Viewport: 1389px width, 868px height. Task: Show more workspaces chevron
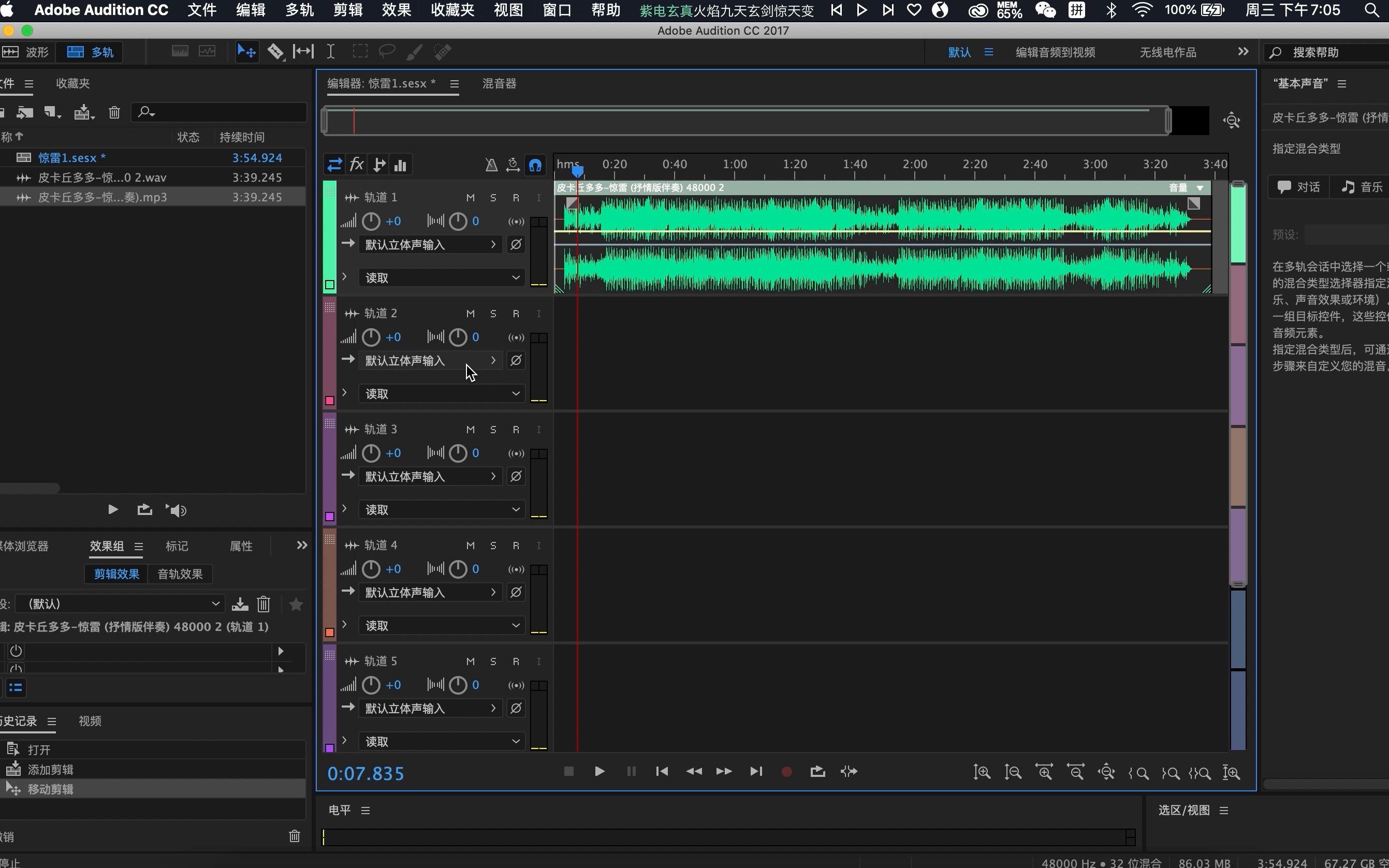[1243, 52]
